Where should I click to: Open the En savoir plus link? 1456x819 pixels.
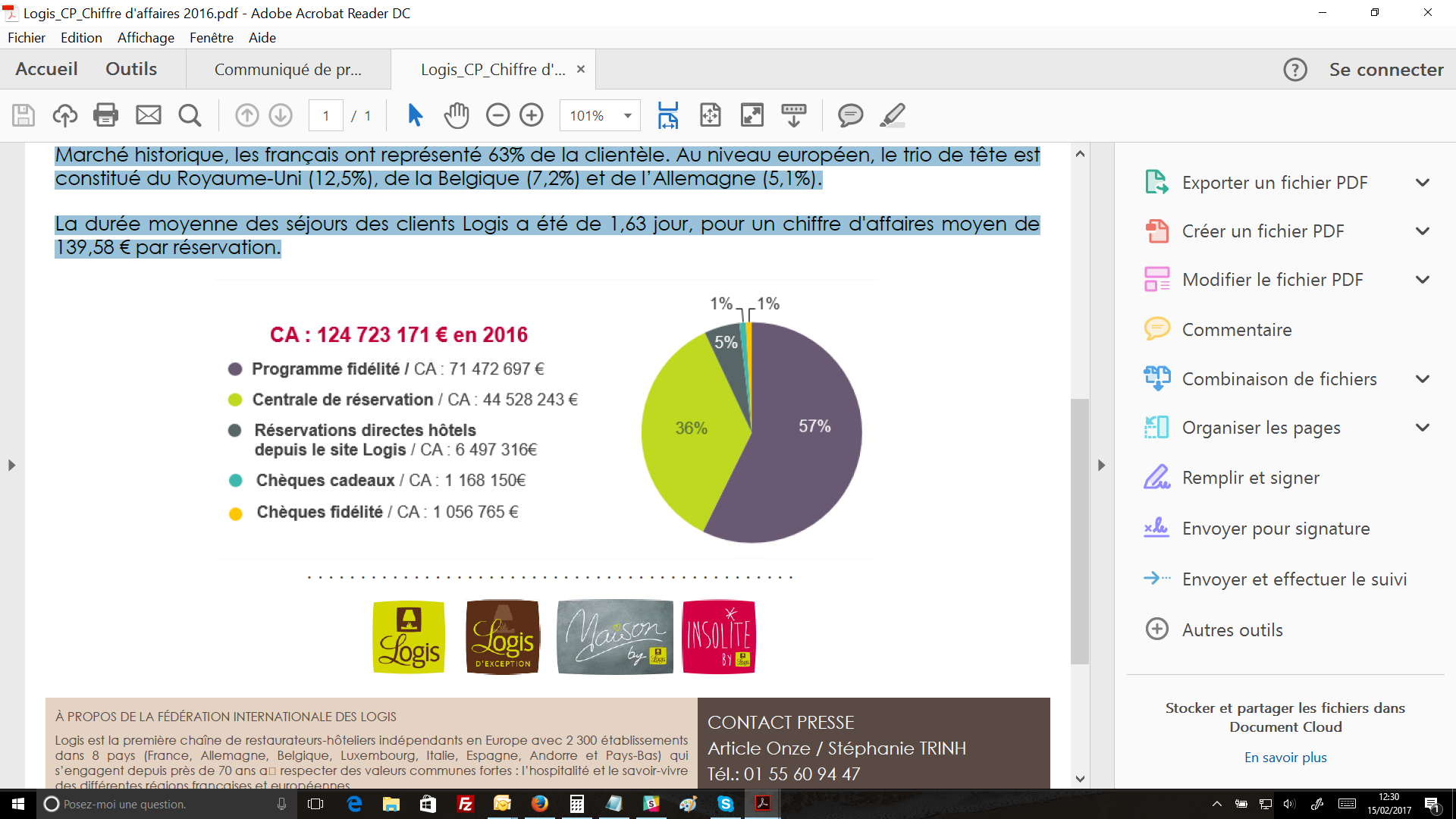pyautogui.click(x=1285, y=758)
